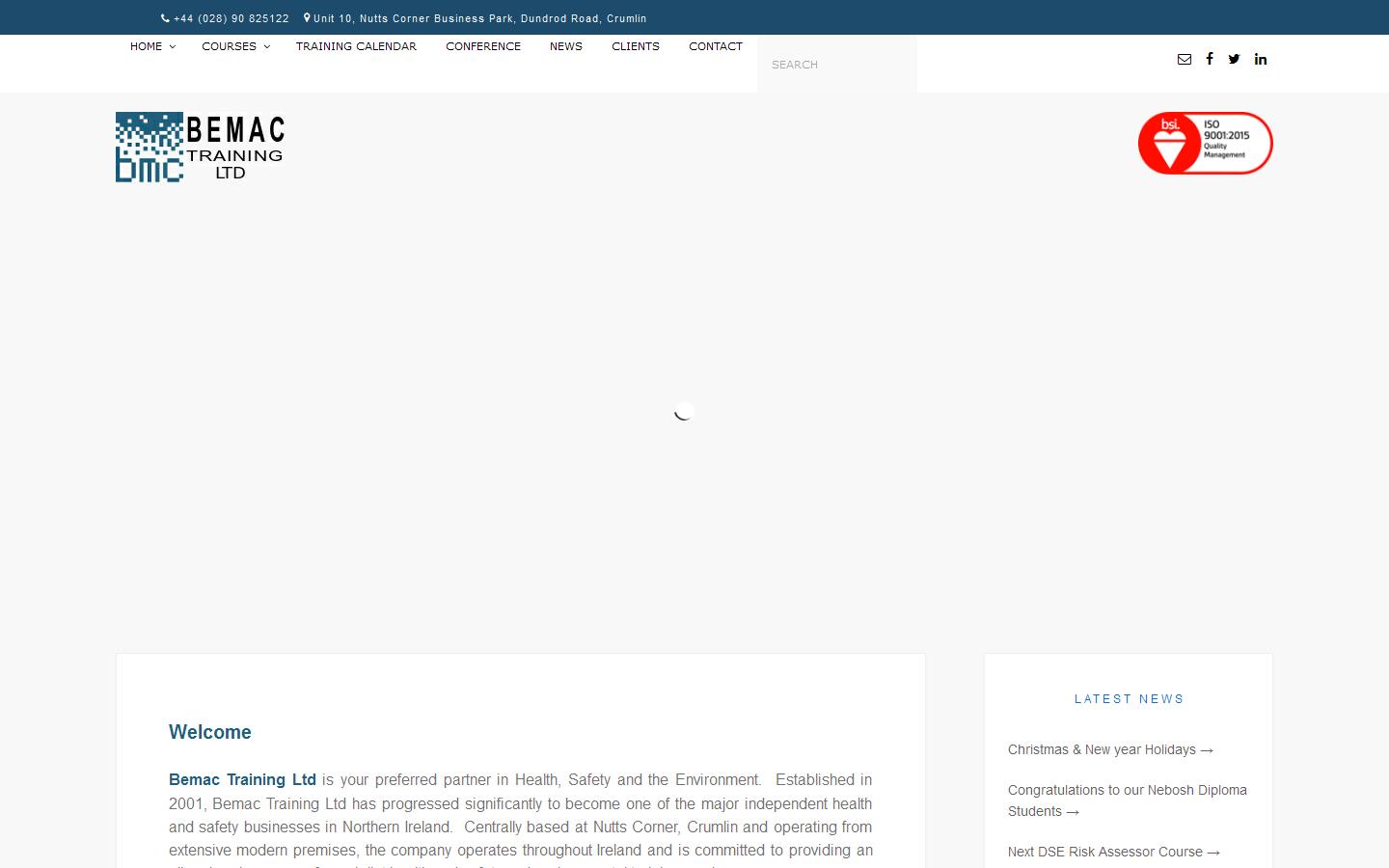1389x868 pixels.
Task: Expand the Home menu chevron
Action: (x=173, y=47)
